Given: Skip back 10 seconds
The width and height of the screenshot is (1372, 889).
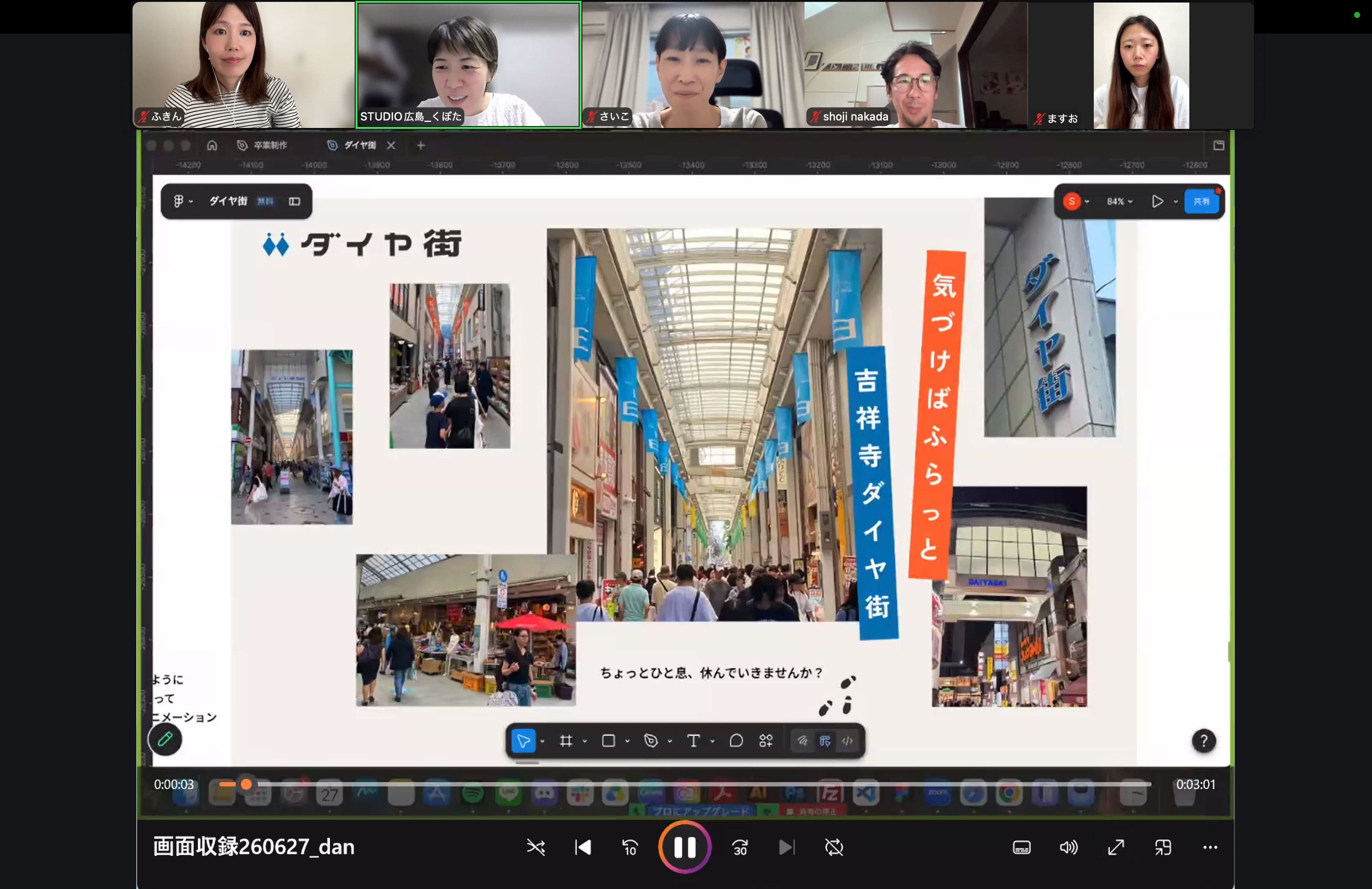Looking at the screenshot, I should 630,847.
